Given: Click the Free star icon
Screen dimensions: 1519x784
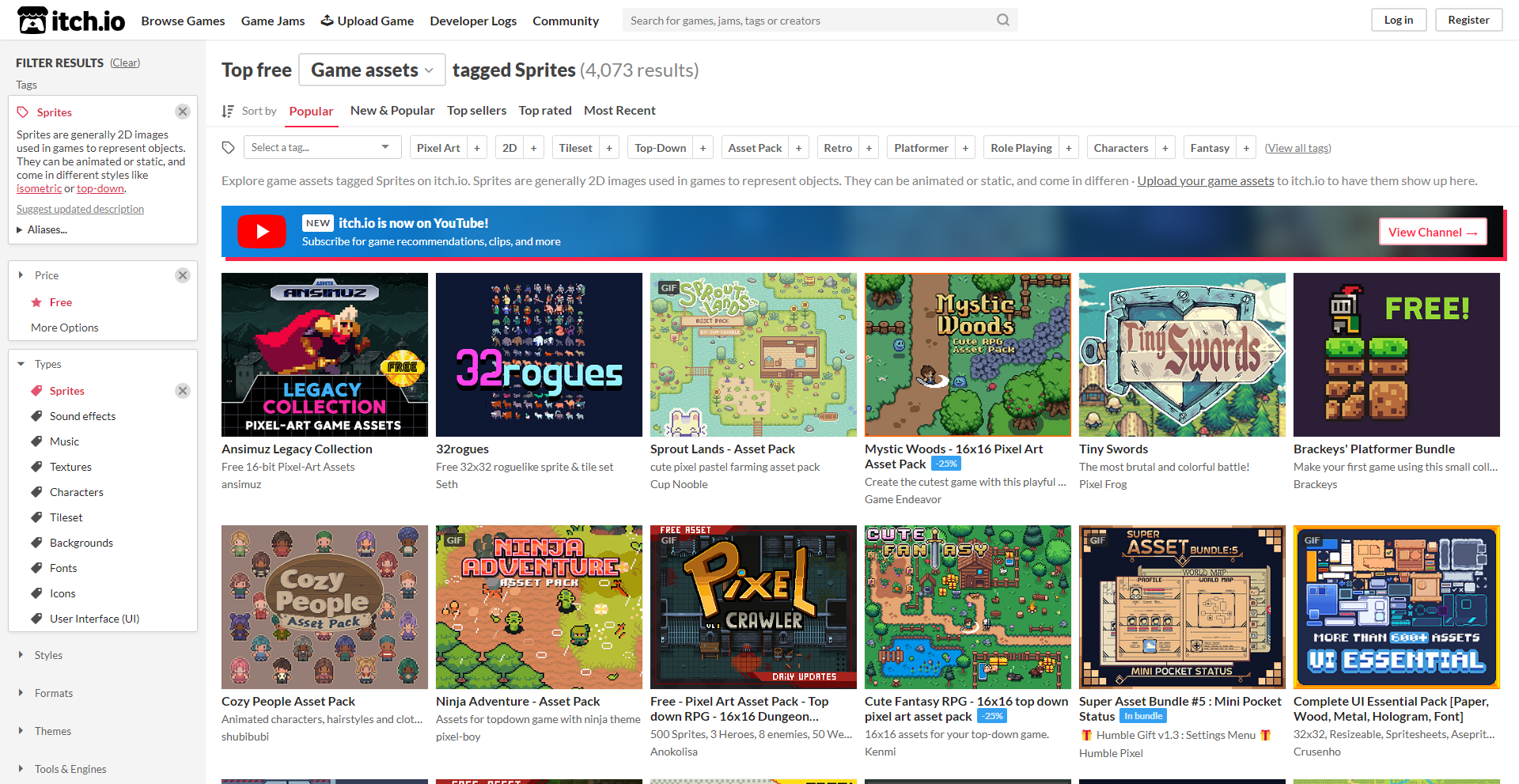Looking at the screenshot, I should pos(36,302).
